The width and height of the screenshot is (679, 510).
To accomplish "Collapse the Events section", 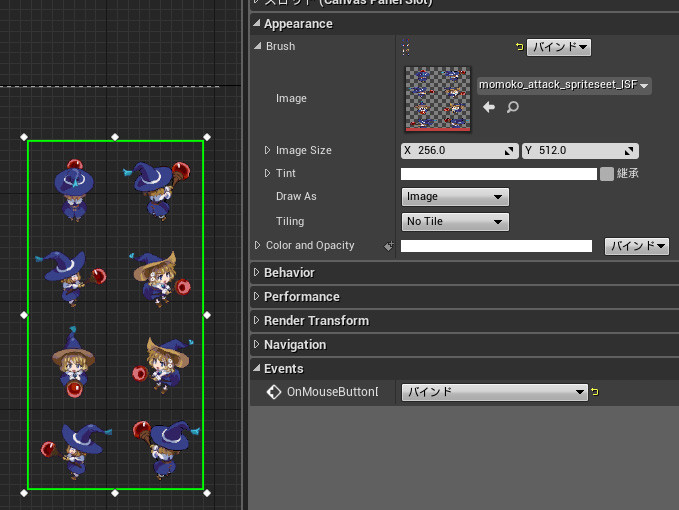I will 257,368.
